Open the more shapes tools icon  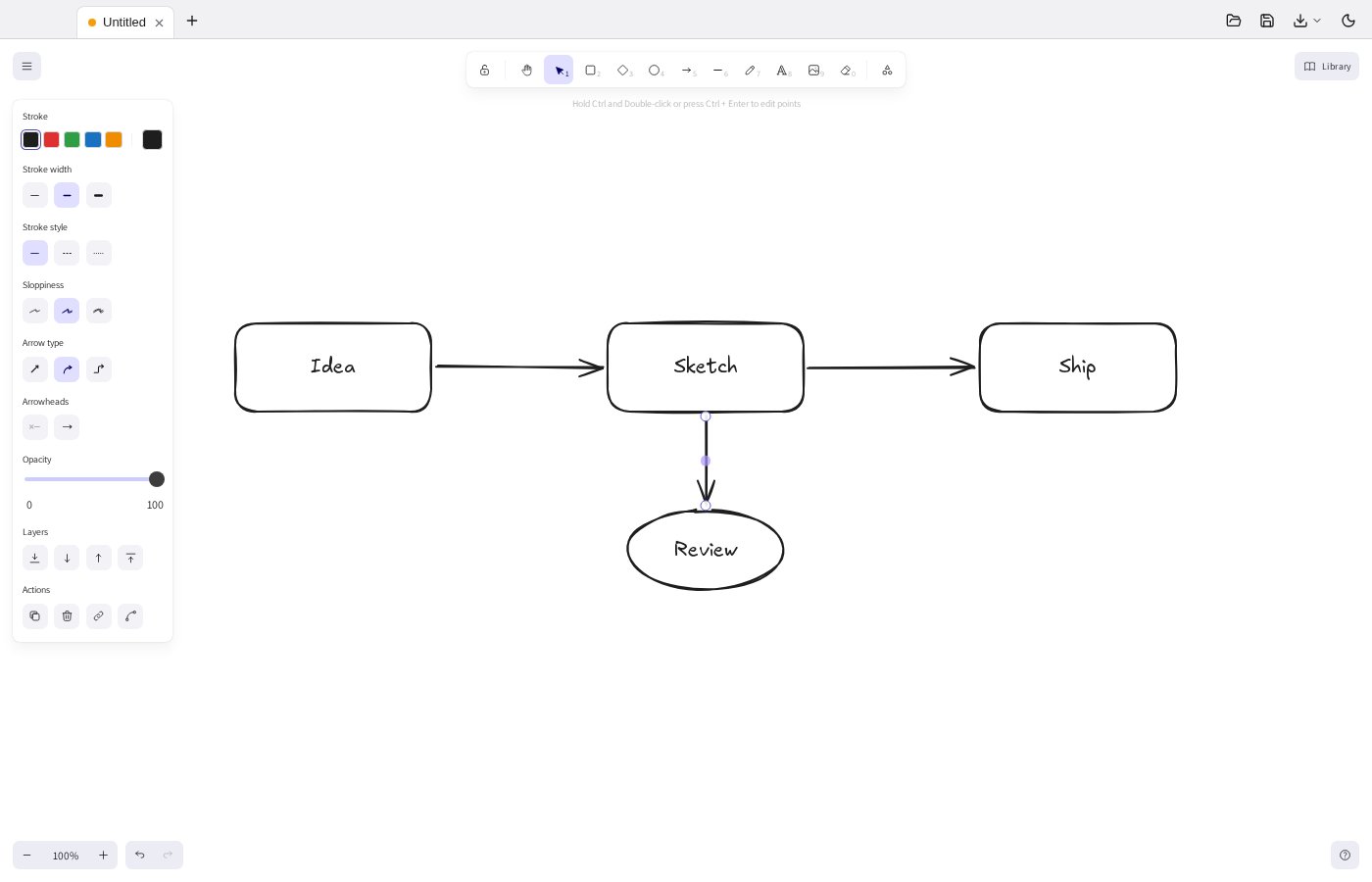[x=887, y=71]
